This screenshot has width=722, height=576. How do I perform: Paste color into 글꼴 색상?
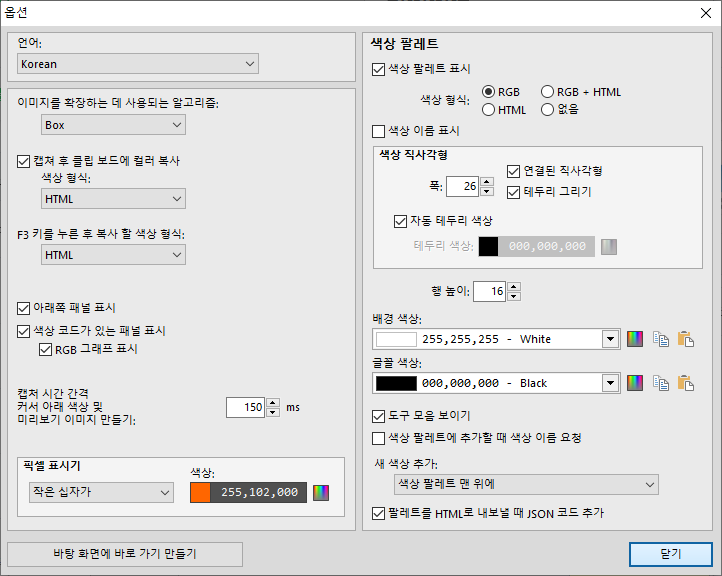pyautogui.click(x=686, y=383)
